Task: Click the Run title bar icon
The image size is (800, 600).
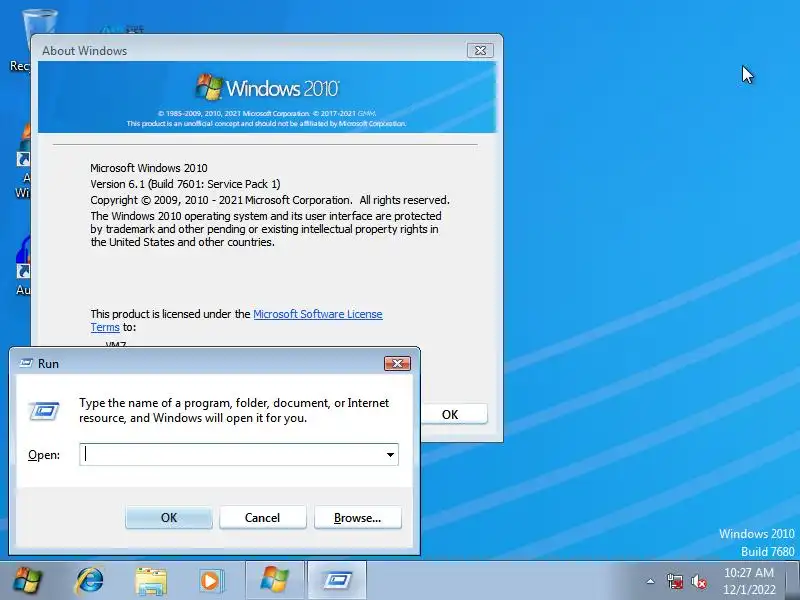Action: point(26,363)
